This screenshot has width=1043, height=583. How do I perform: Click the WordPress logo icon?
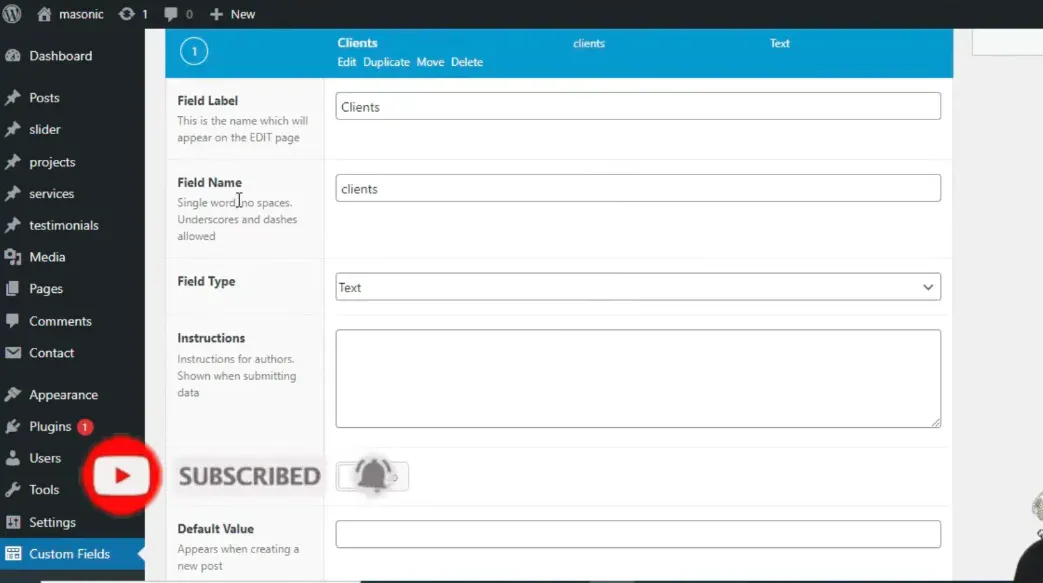[12, 14]
